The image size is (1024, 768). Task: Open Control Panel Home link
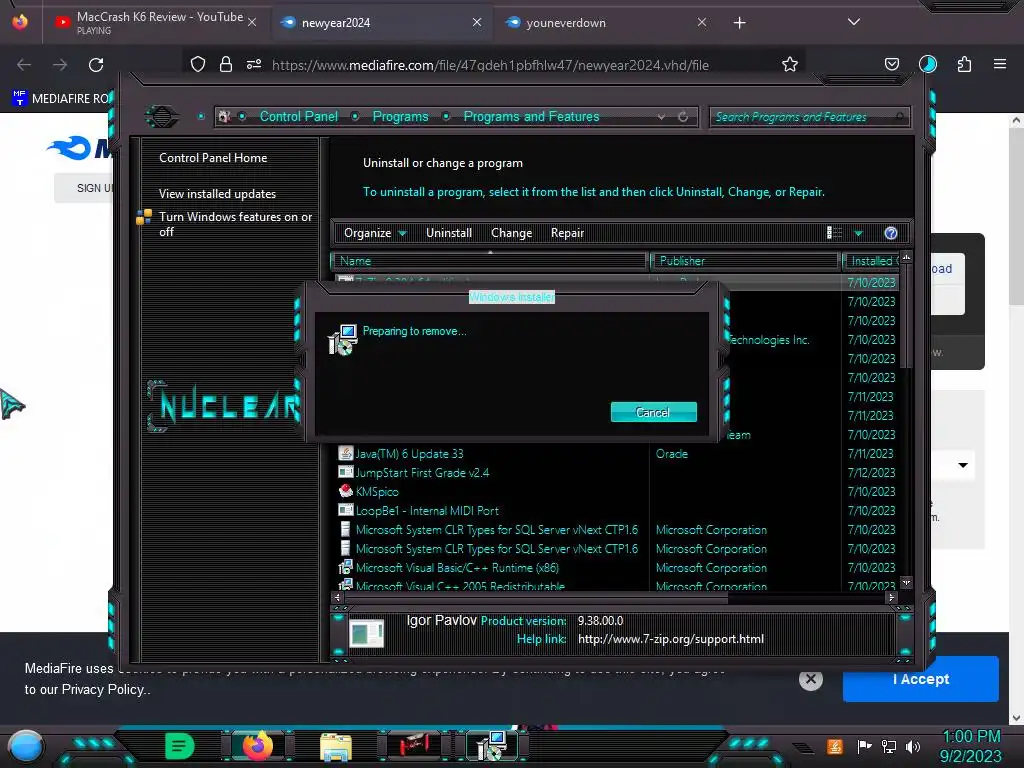point(213,157)
